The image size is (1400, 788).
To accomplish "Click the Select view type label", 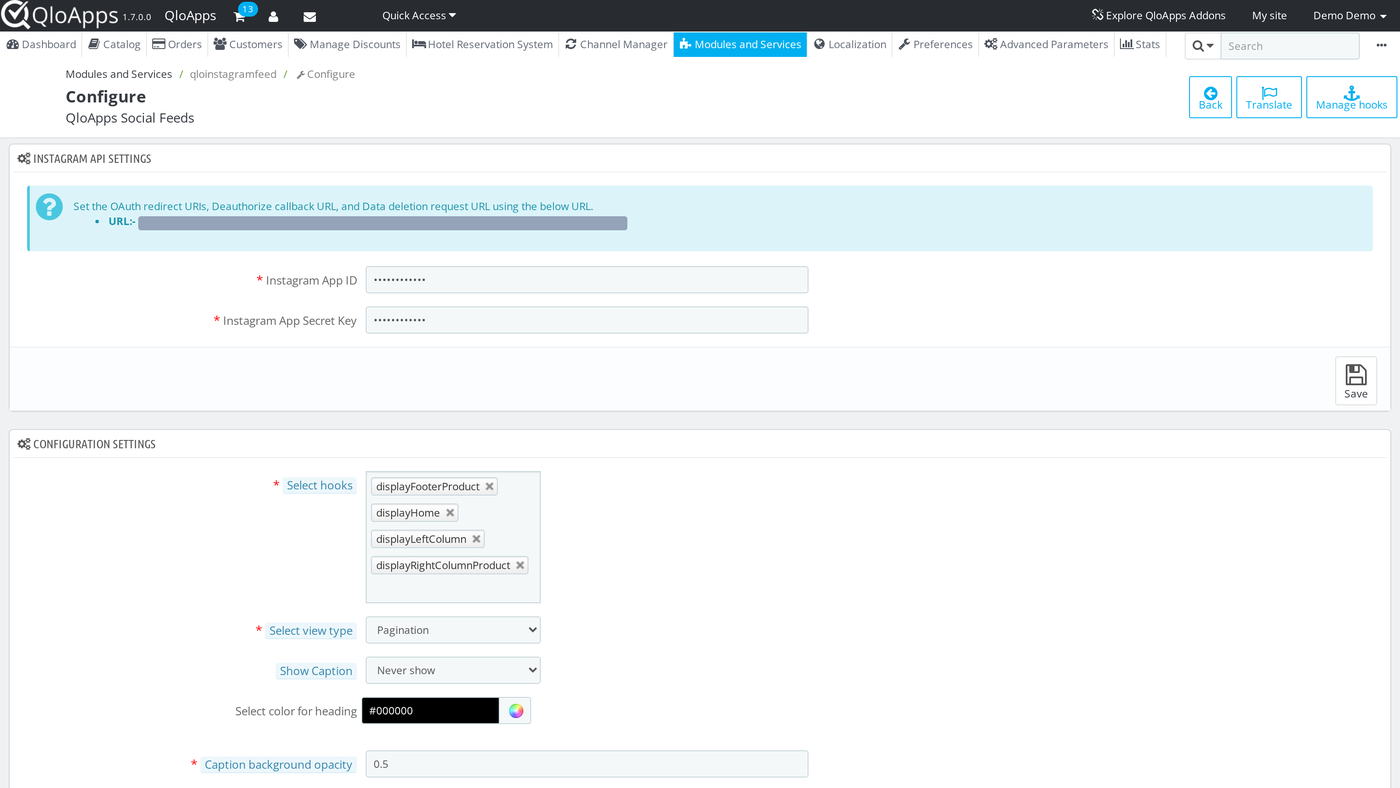I will point(311,631).
